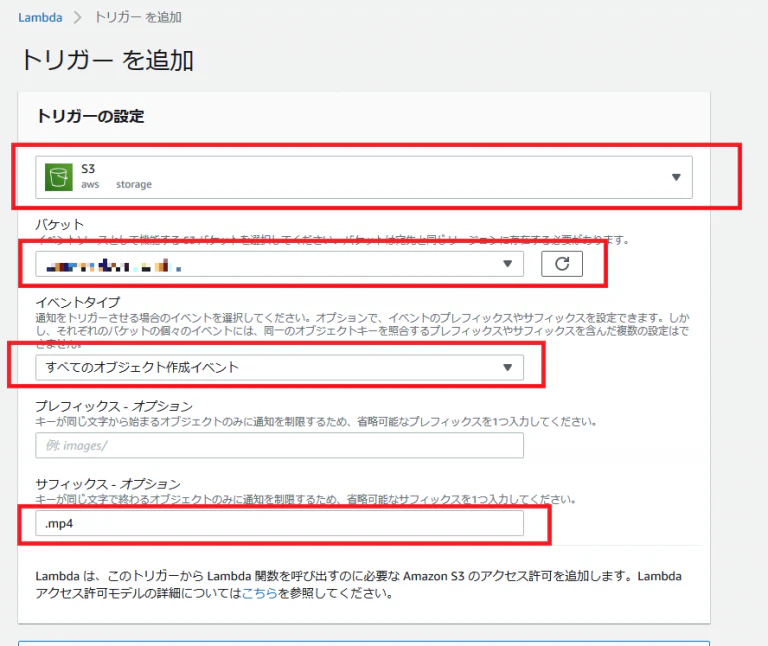Viewport: 768px width, 646px height.
Task: Click the 'aws' tag under S3
Action: (90, 185)
